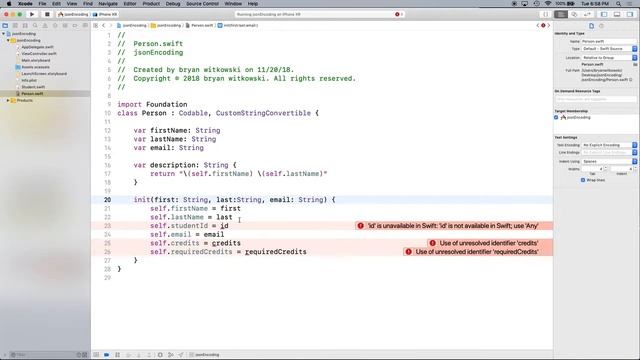The width and height of the screenshot is (640, 360).
Task: Open Main.storyboard in navigator
Action: tap(36, 60)
